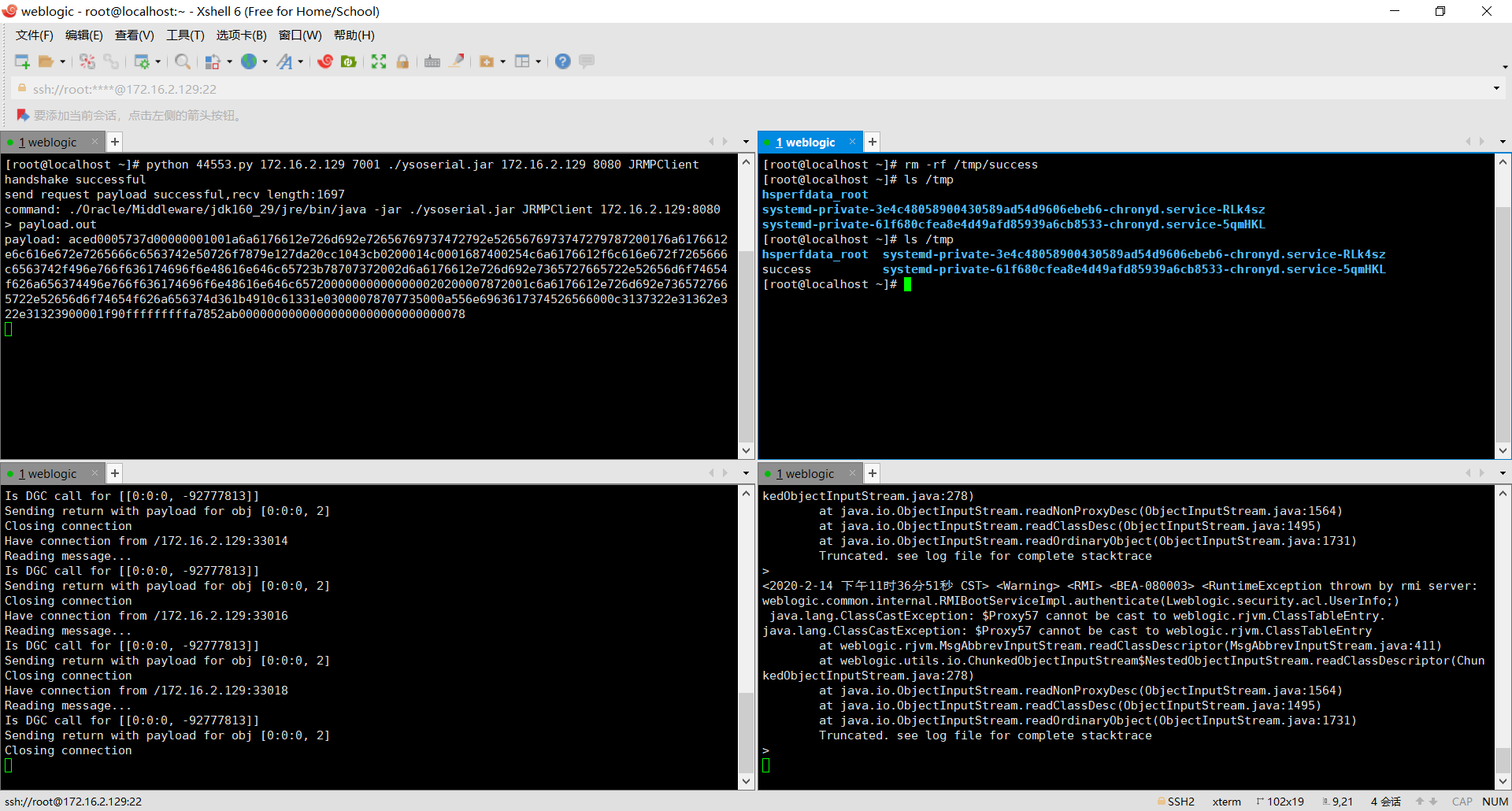
Task: Add a new tab in the bottom-left pane
Action: click(x=115, y=473)
